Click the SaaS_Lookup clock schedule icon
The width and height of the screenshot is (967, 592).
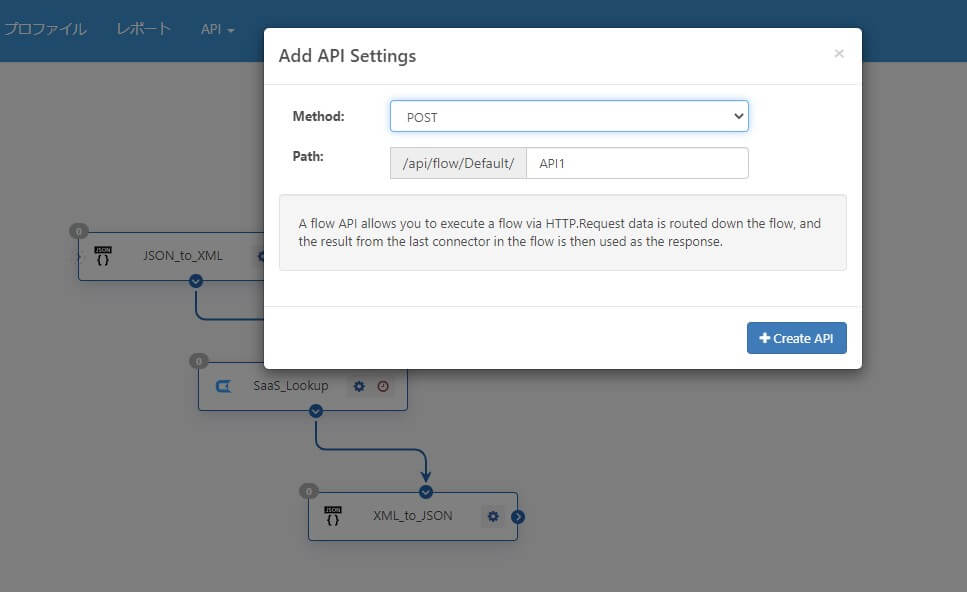pos(383,386)
